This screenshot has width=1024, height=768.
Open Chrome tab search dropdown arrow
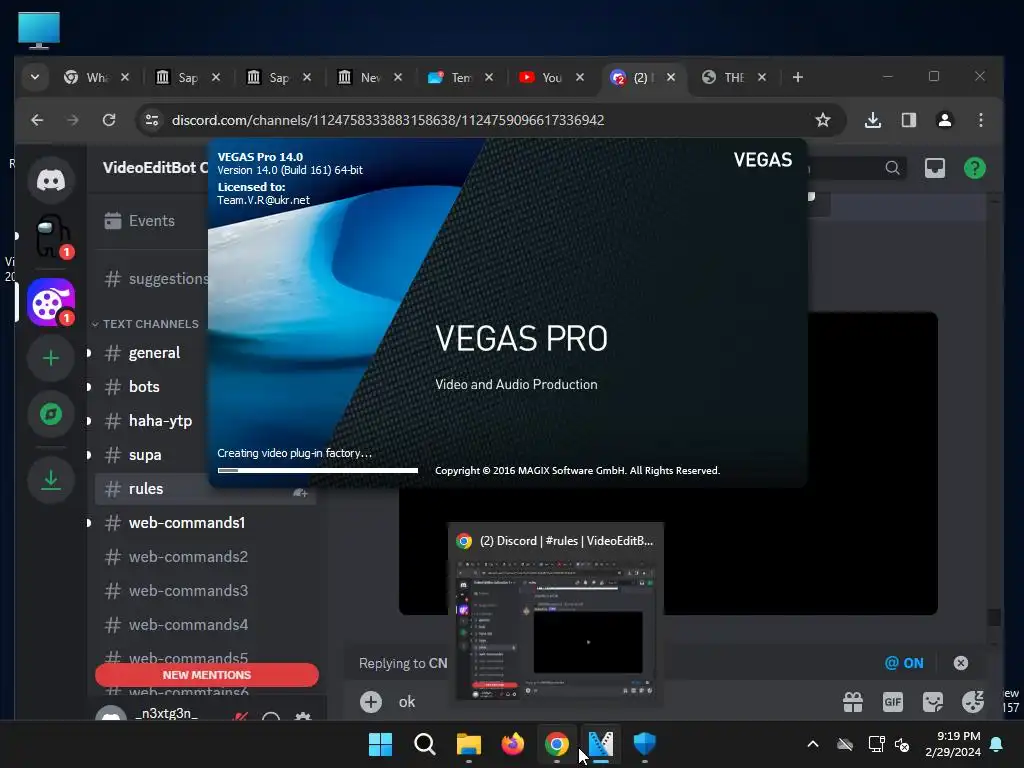35,77
